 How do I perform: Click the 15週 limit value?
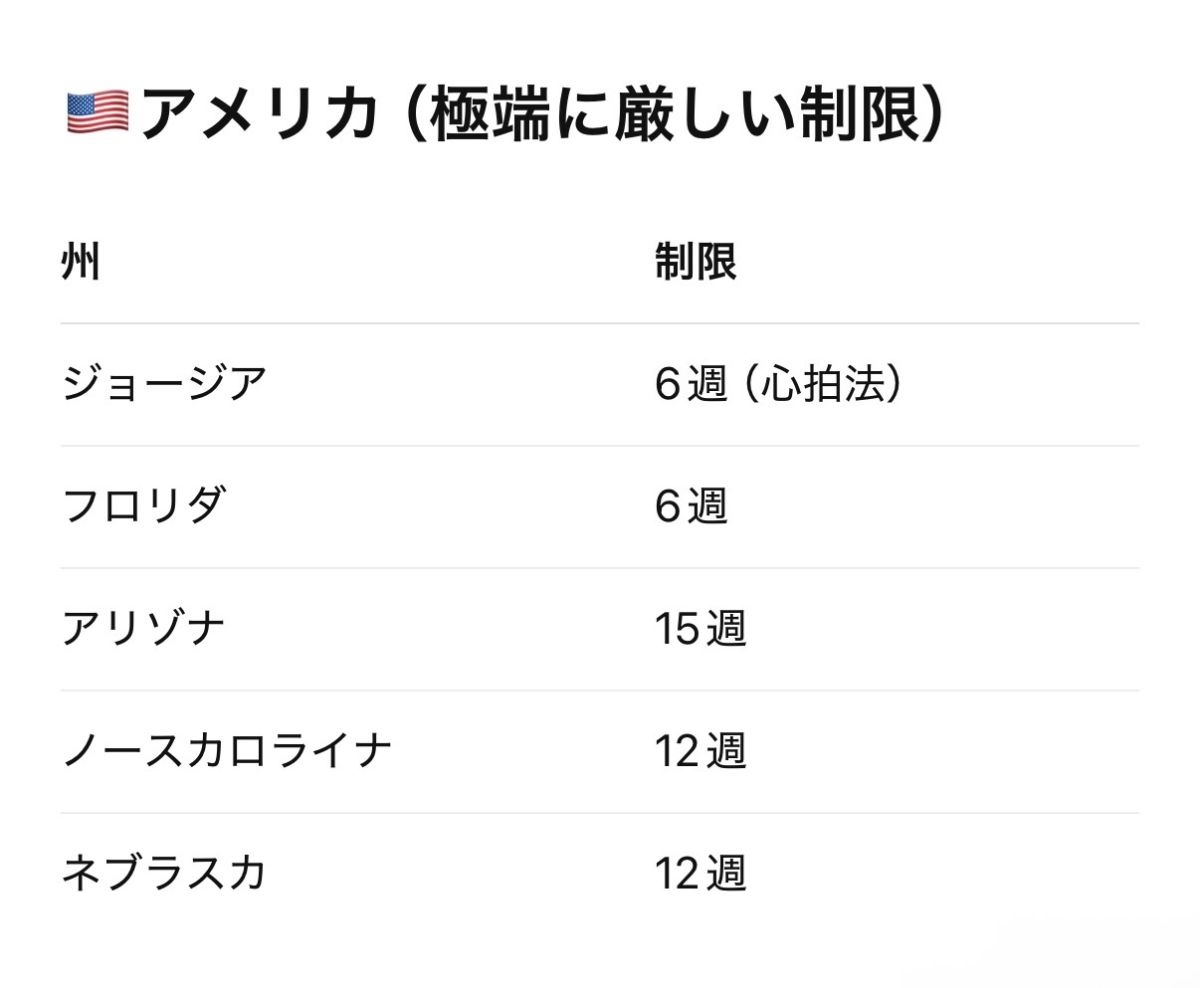point(700,629)
